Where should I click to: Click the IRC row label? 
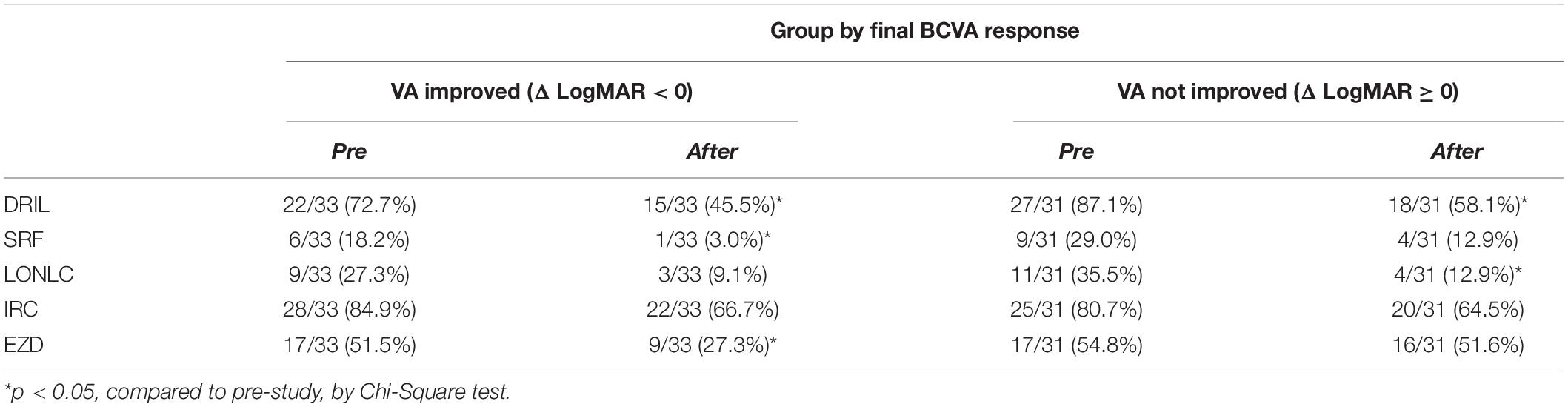(x=21, y=309)
